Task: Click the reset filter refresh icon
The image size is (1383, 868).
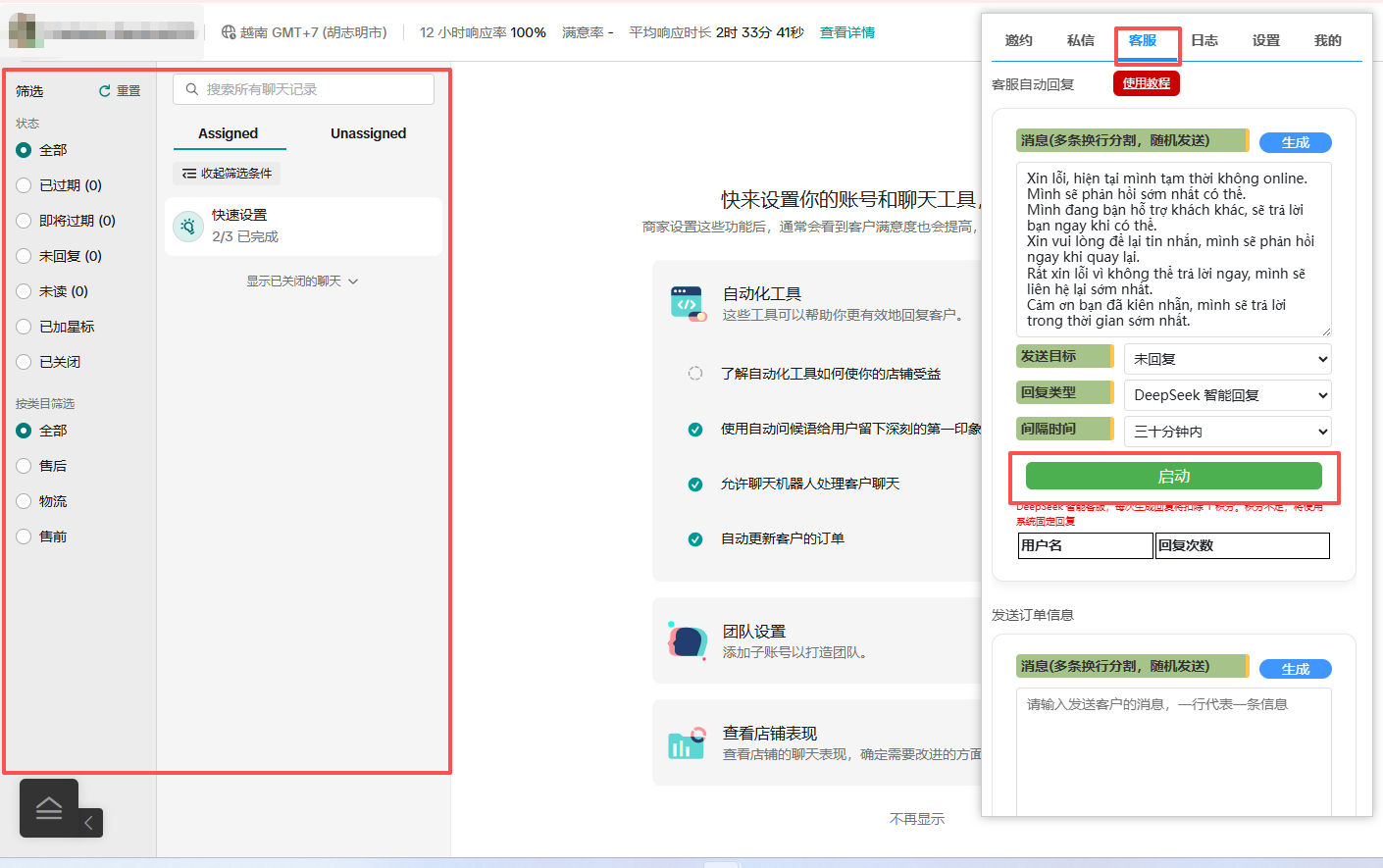Action: pos(105,91)
